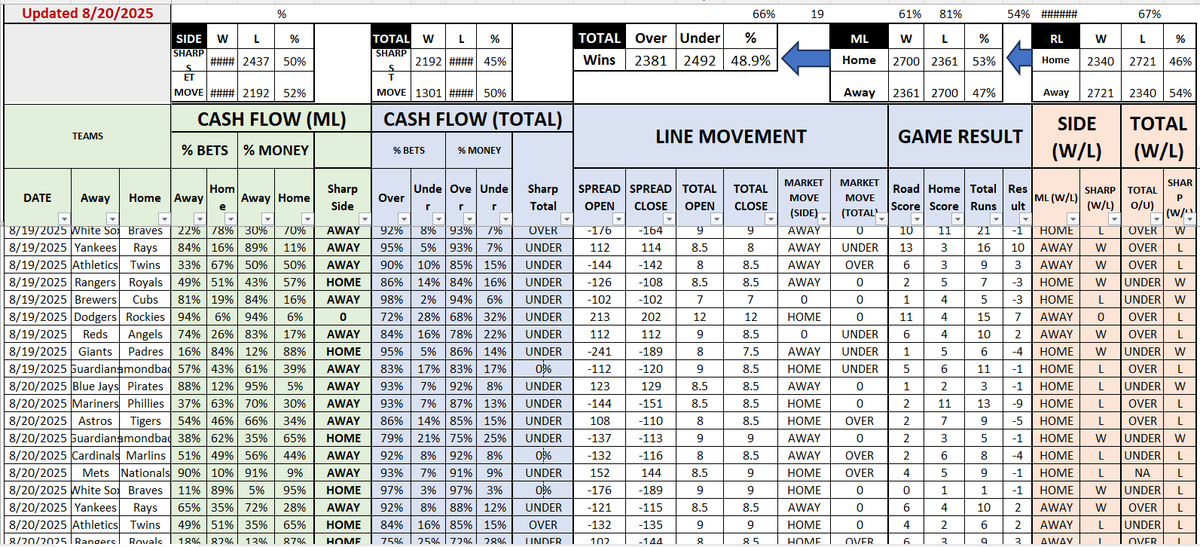Image resolution: width=1200 pixels, height=547 pixels.
Task: Click the 'Marlins' home team cell
Action: 147,456
